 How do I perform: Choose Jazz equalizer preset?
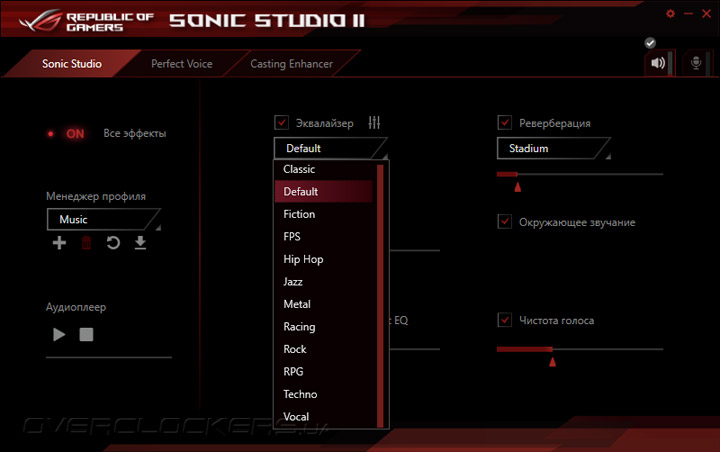coord(324,282)
